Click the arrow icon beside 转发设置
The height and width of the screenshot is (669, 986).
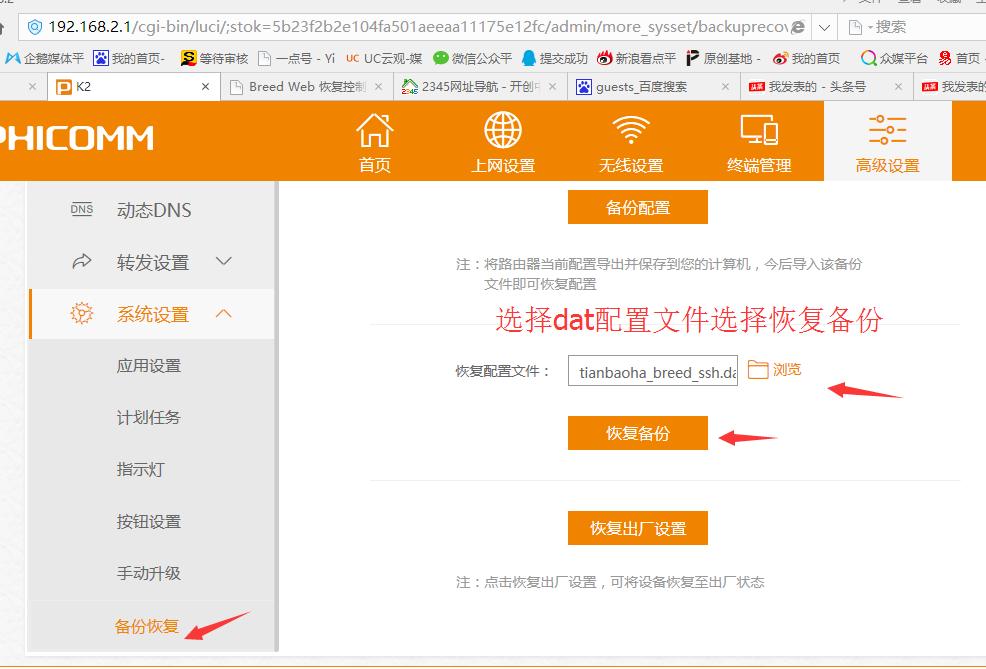click(x=81, y=261)
